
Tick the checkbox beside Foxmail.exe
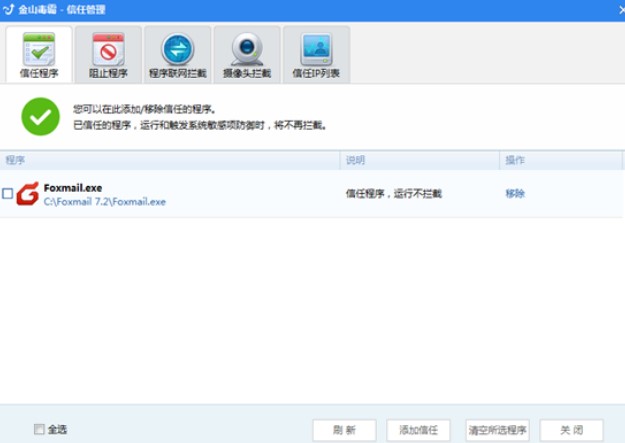coord(8,194)
